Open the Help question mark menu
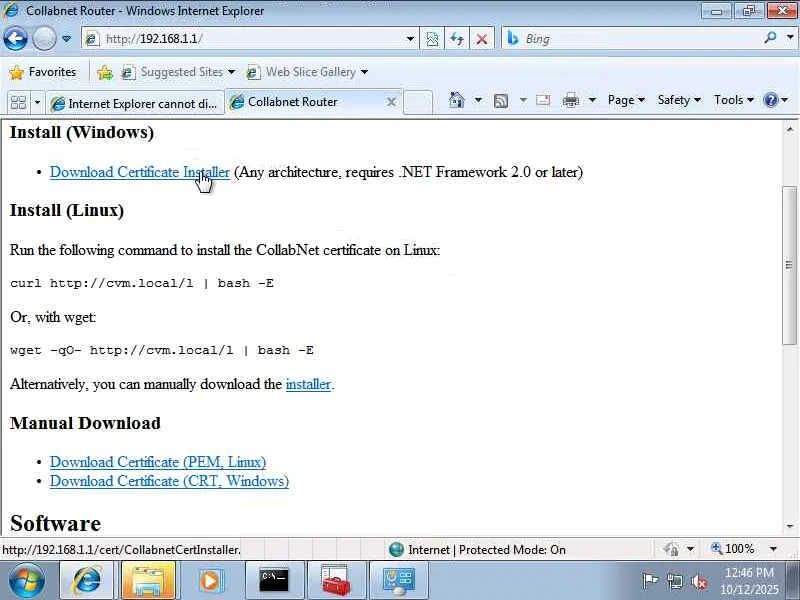The width and height of the screenshot is (800, 600). (776, 100)
